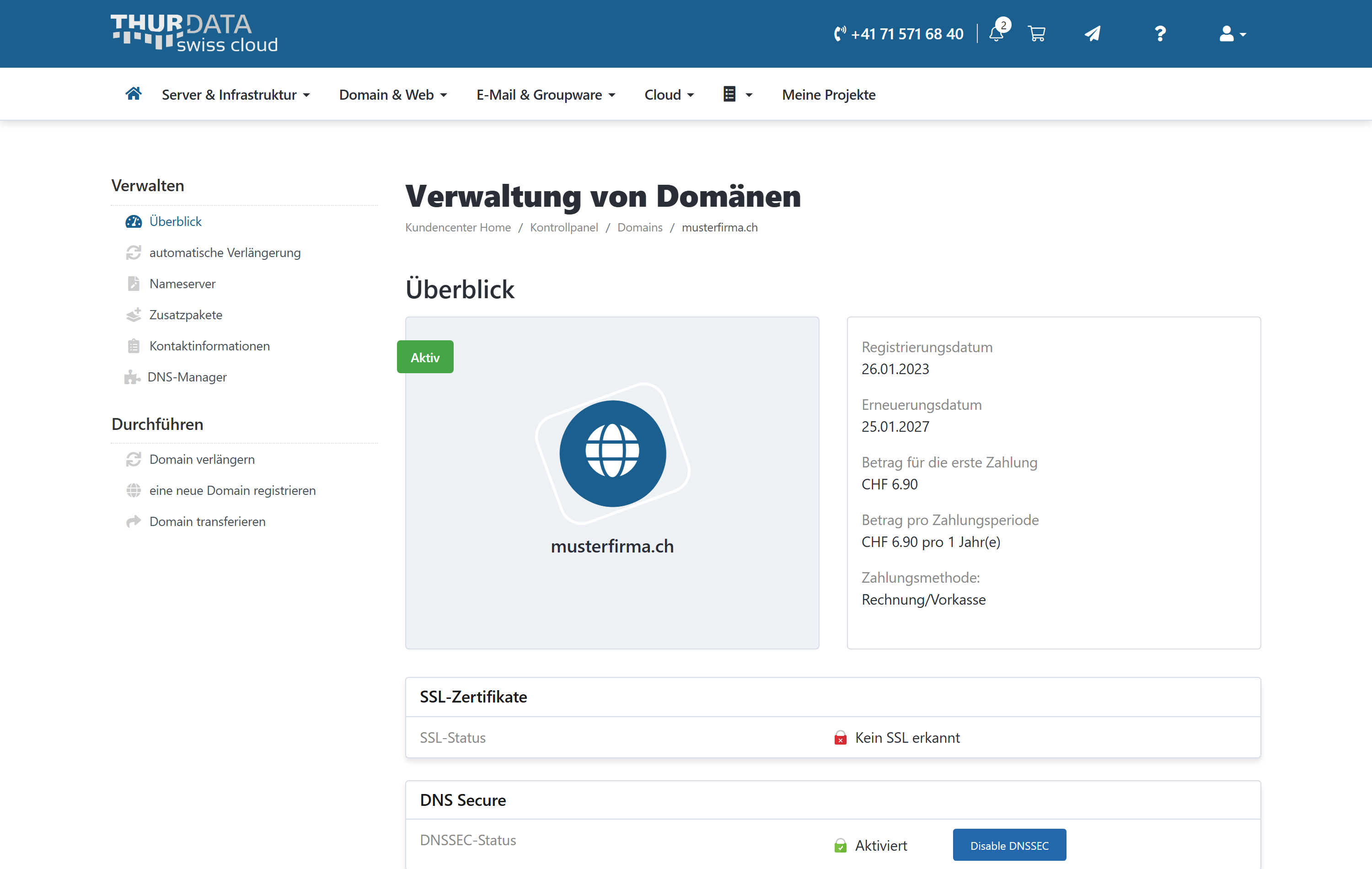Screen dimensions: 1372x869
Task: Click eine neue Domain registrieren
Action: point(232,491)
